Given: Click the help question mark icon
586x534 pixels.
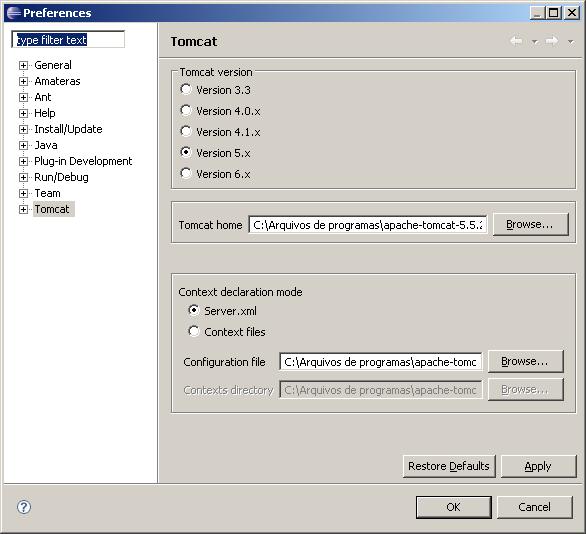Looking at the screenshot, I should point(24,507).
